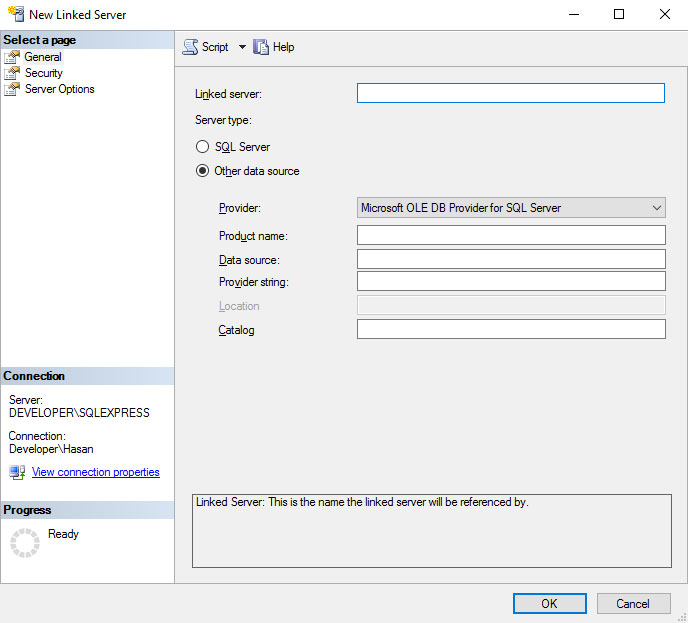
Task: Go to the Server Options page
Action: (60, 89)
